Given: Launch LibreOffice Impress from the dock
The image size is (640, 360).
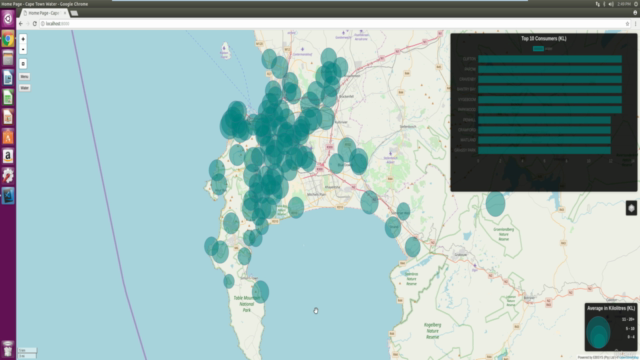Looking at the screenshot, I should point(8,117).
